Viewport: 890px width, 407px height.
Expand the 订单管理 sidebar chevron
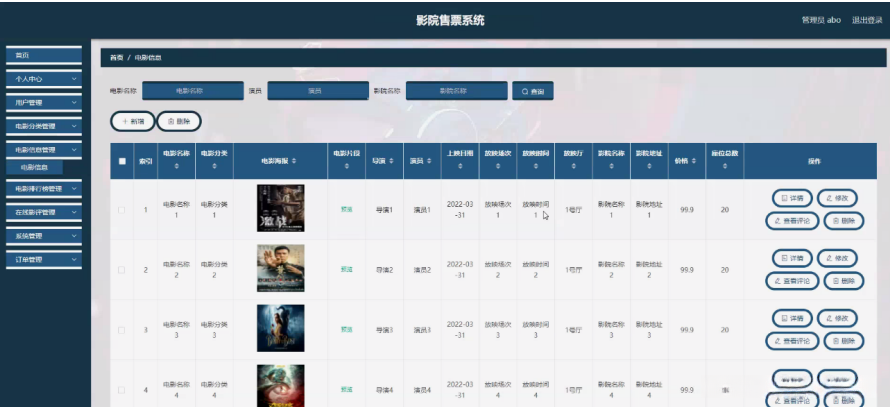[x=74, y=259]
